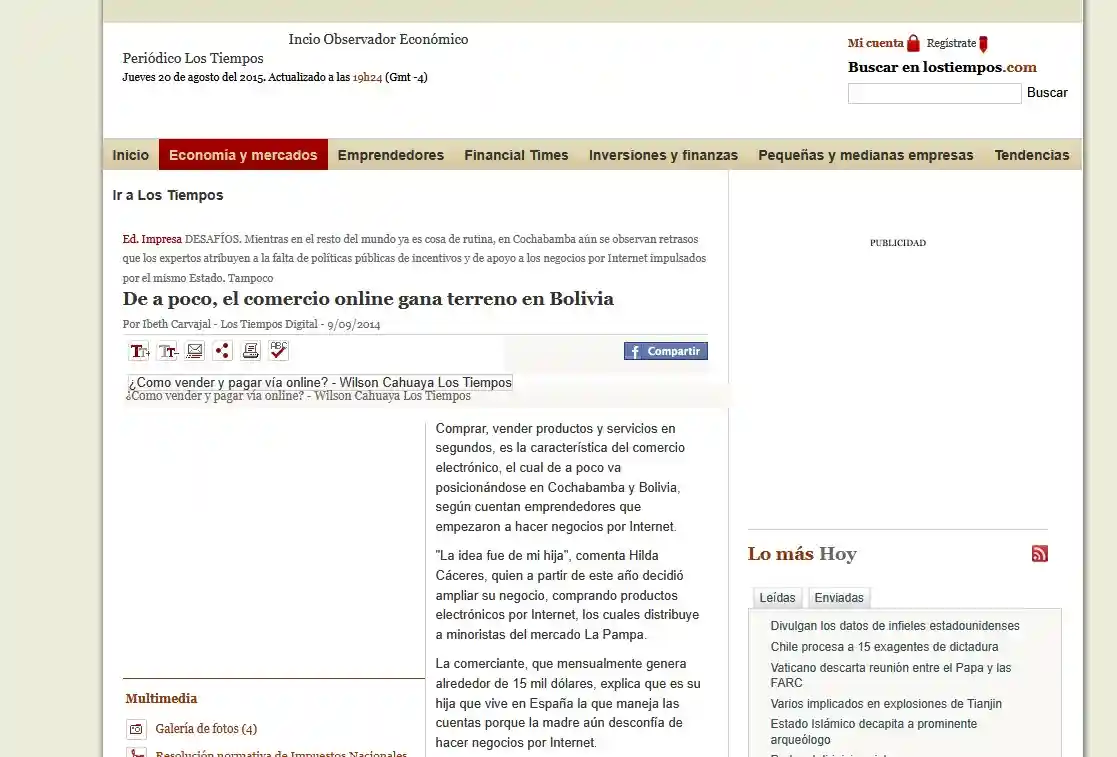Screen dimensions: 1117x757
Task: Open the Emprendedores menu section
Action: [390, 155]
